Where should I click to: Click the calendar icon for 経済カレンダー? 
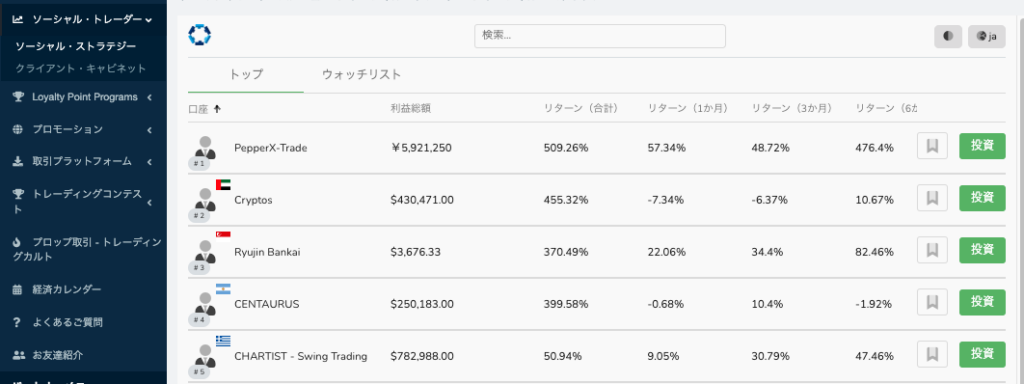pos(18,289)
